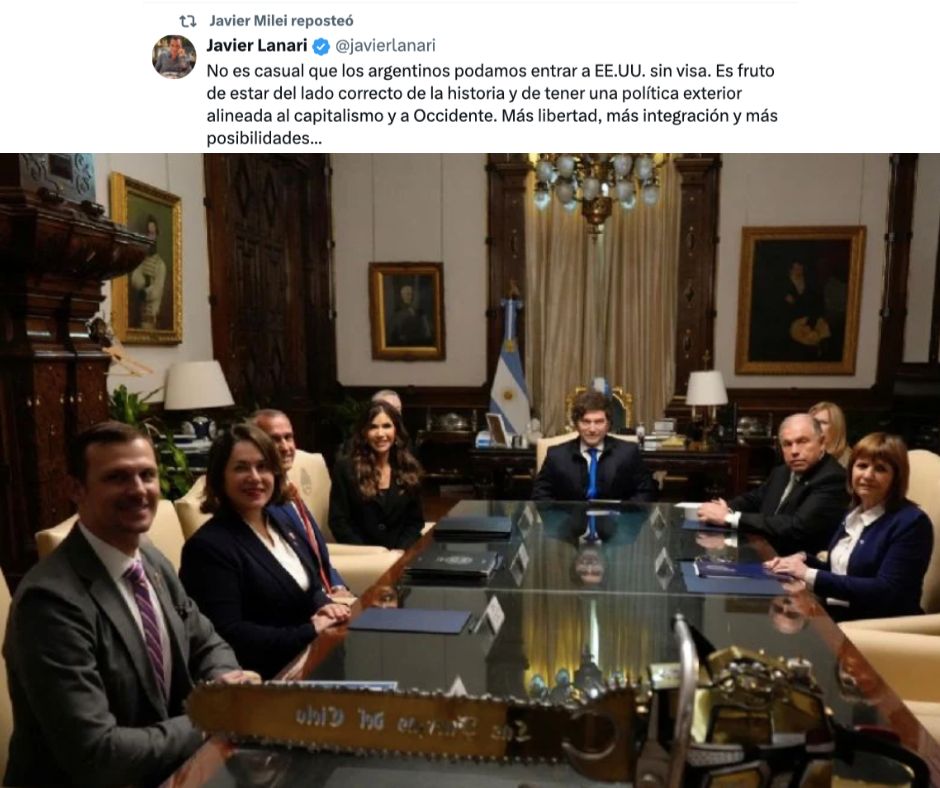Click the blue folder nearest the chainsaw

pyautogui.click(x=411, y=621)
